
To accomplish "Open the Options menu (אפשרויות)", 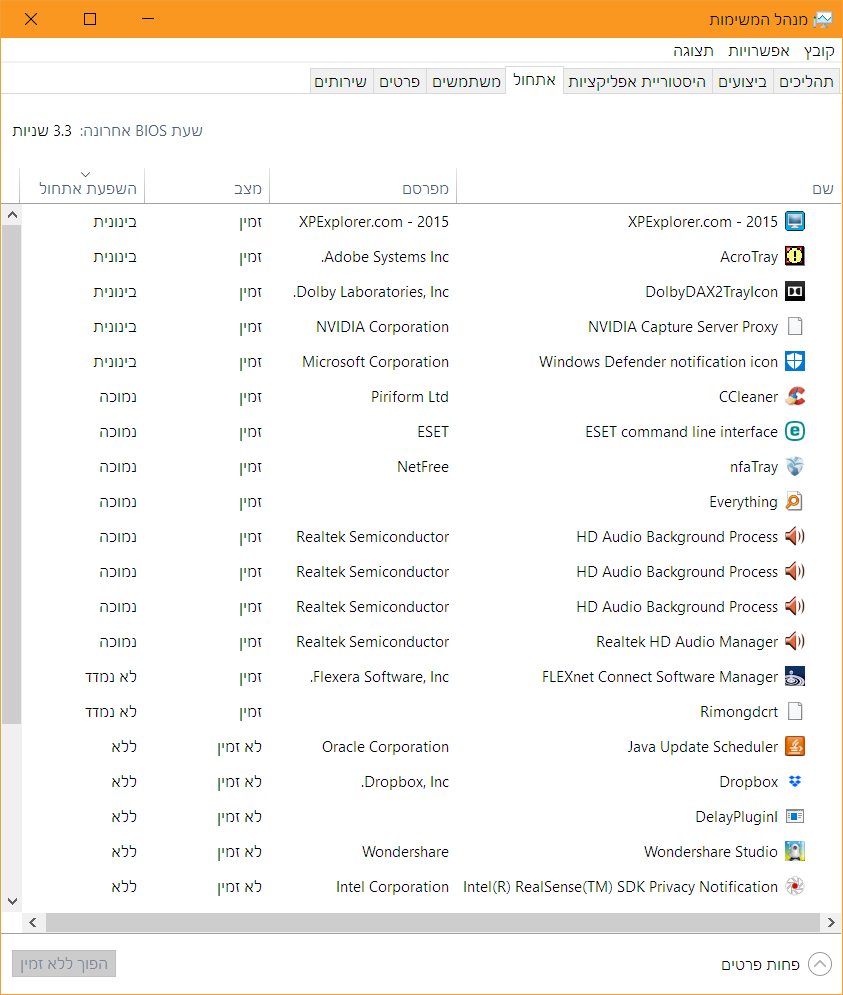I will (x=759, y=51).
